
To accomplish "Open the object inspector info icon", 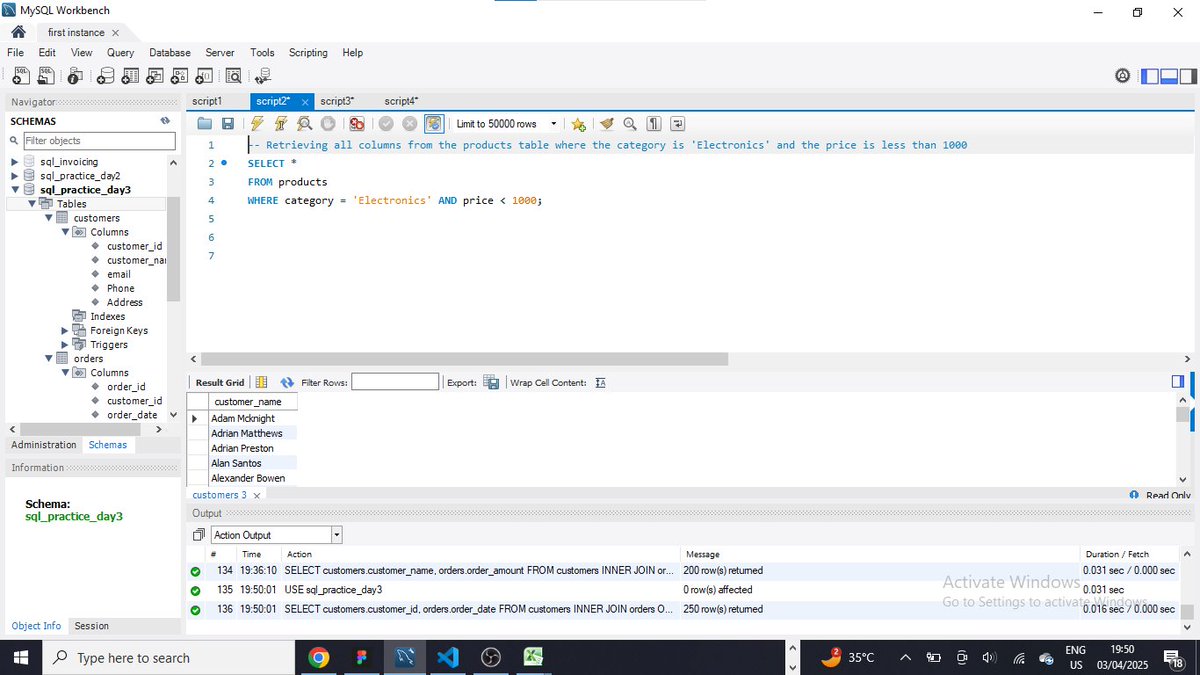I will (77, 75).
